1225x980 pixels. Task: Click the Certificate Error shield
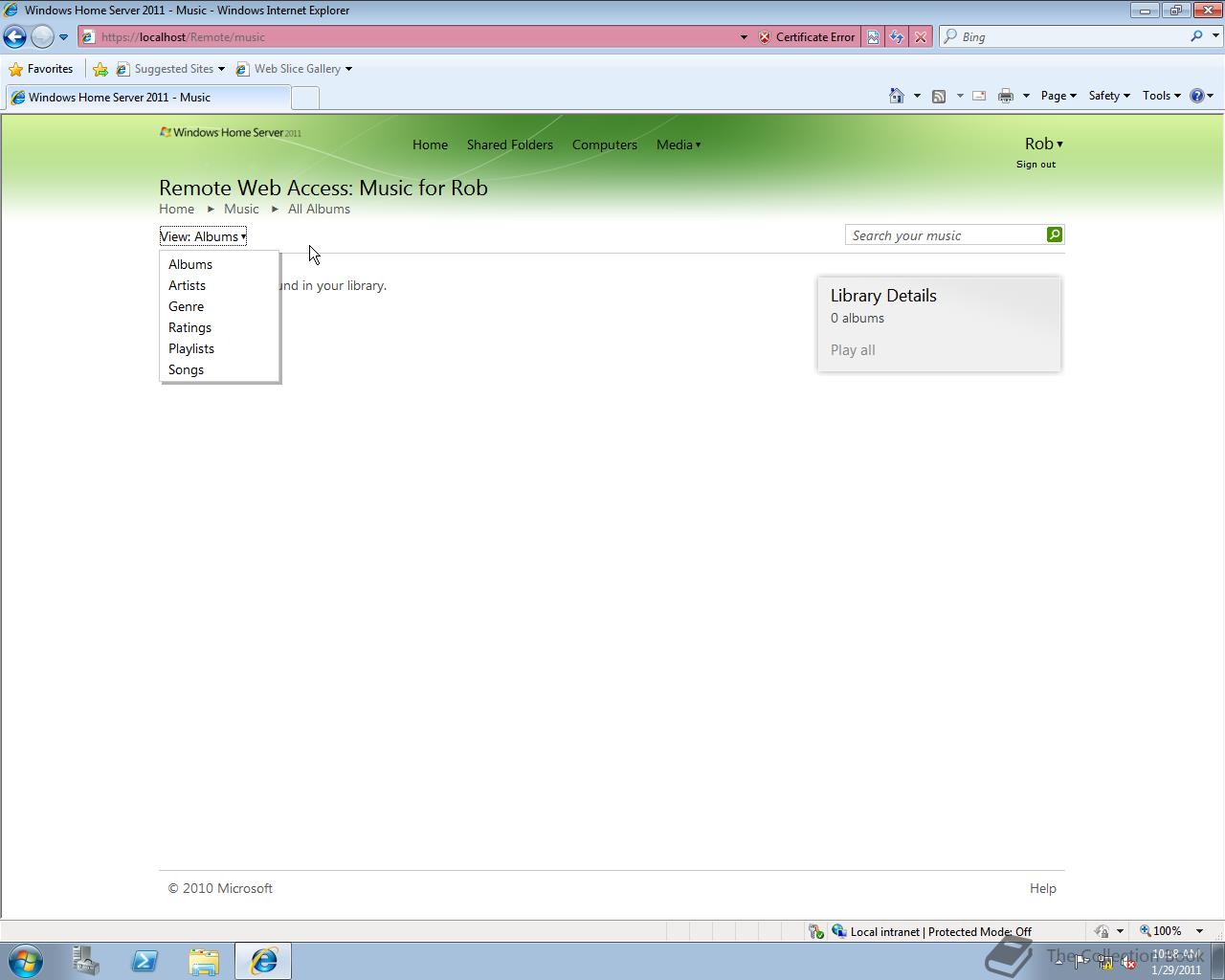[807, 37]
